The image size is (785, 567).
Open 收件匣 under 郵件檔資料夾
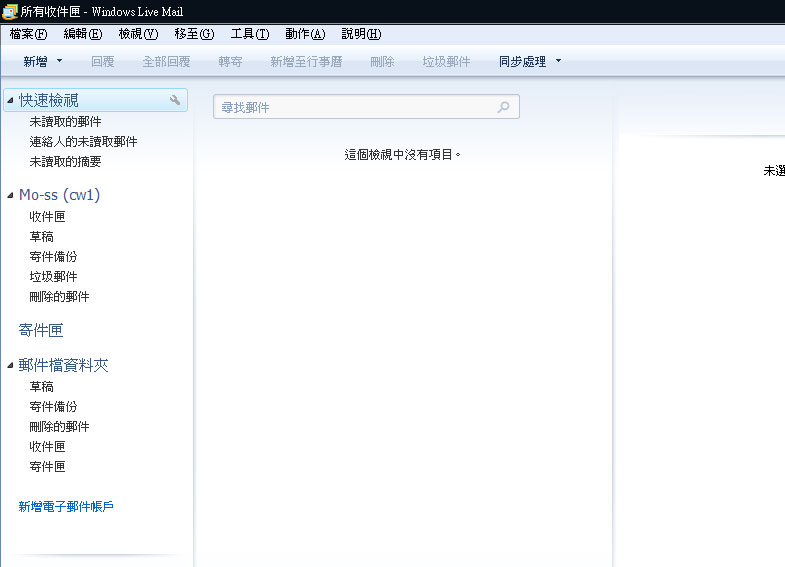(48, 447)
